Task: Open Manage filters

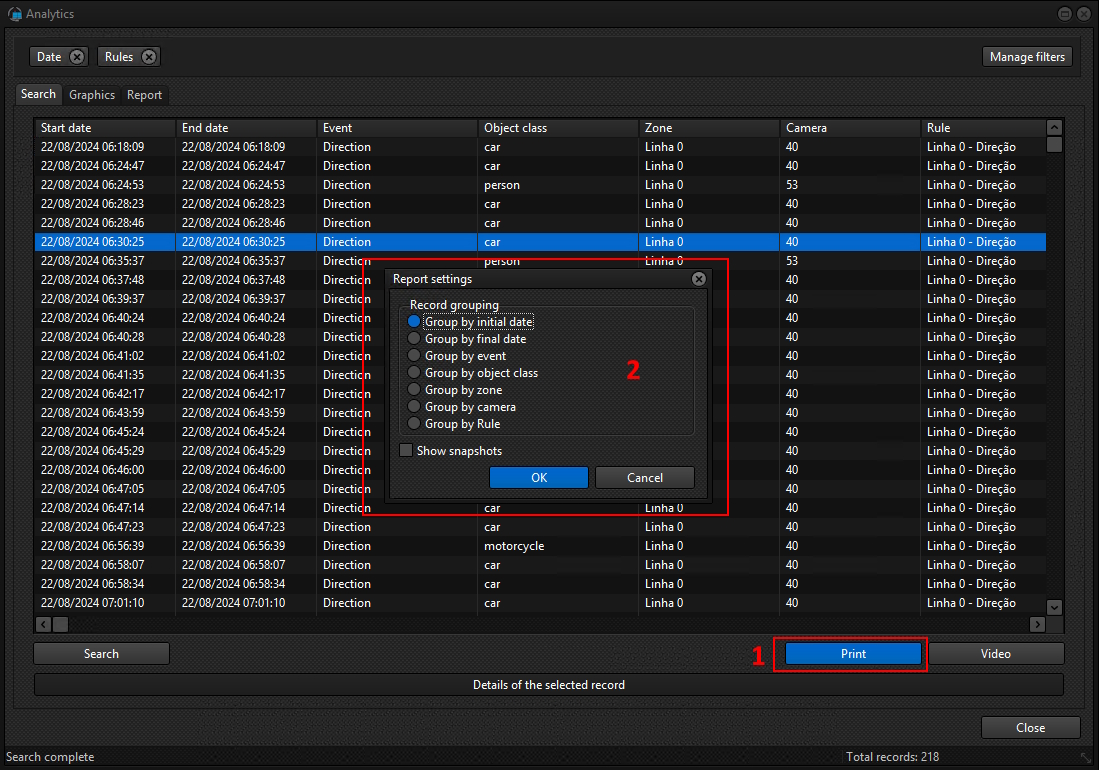Action: [x=1027, y=57]
